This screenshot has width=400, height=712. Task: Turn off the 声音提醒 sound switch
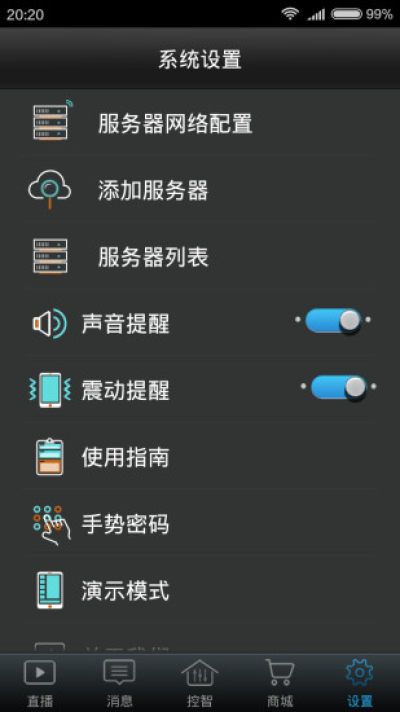pyautogui.click(x=333, y=321)
